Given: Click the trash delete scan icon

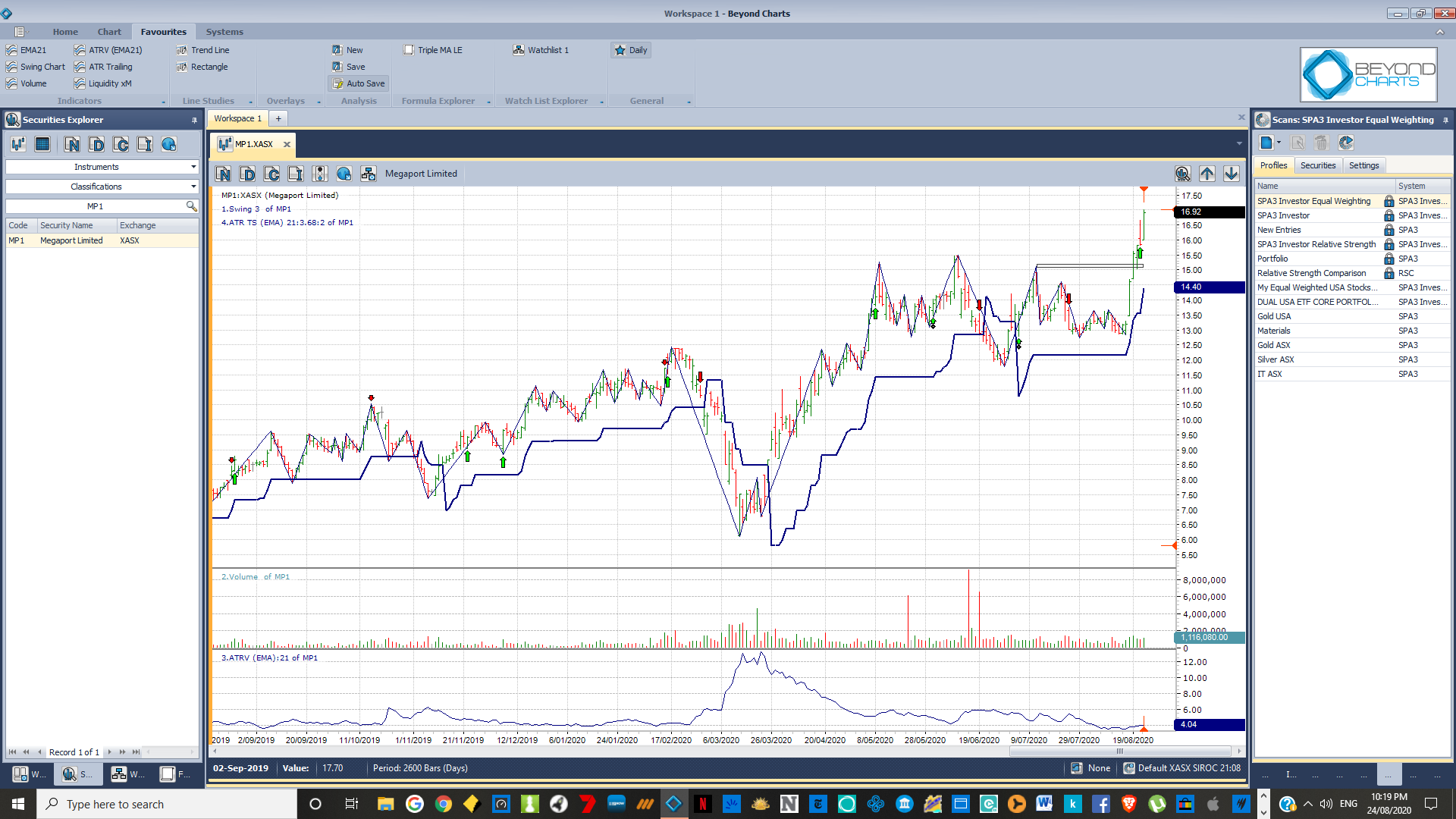Looking at the screenshot, I should coord(1322,143).
